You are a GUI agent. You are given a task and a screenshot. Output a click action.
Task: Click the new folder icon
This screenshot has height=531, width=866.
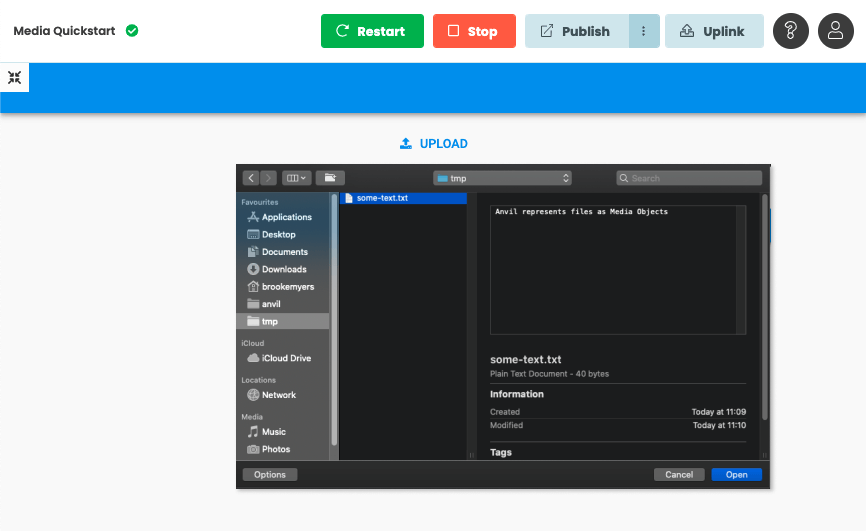coord(330,178)
